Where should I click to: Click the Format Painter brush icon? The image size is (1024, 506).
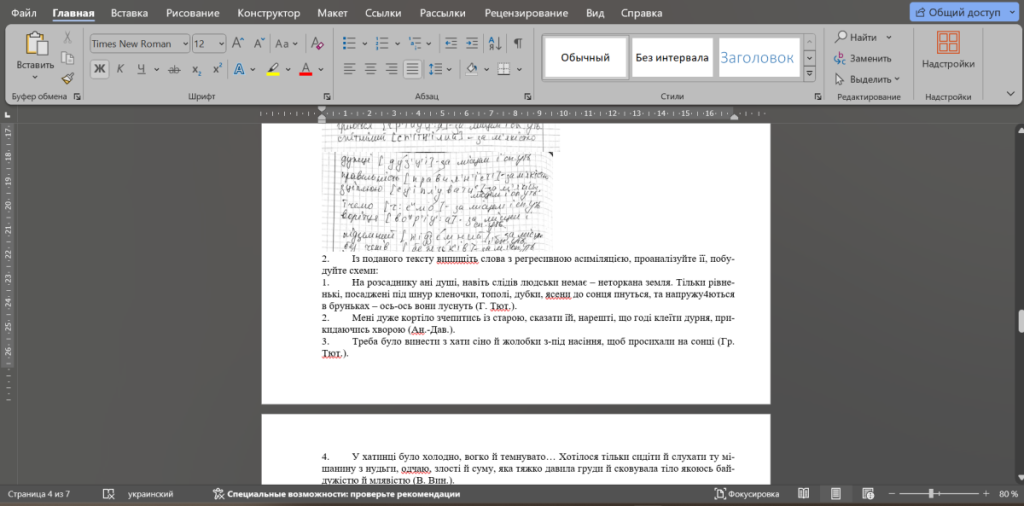(67, 78)
